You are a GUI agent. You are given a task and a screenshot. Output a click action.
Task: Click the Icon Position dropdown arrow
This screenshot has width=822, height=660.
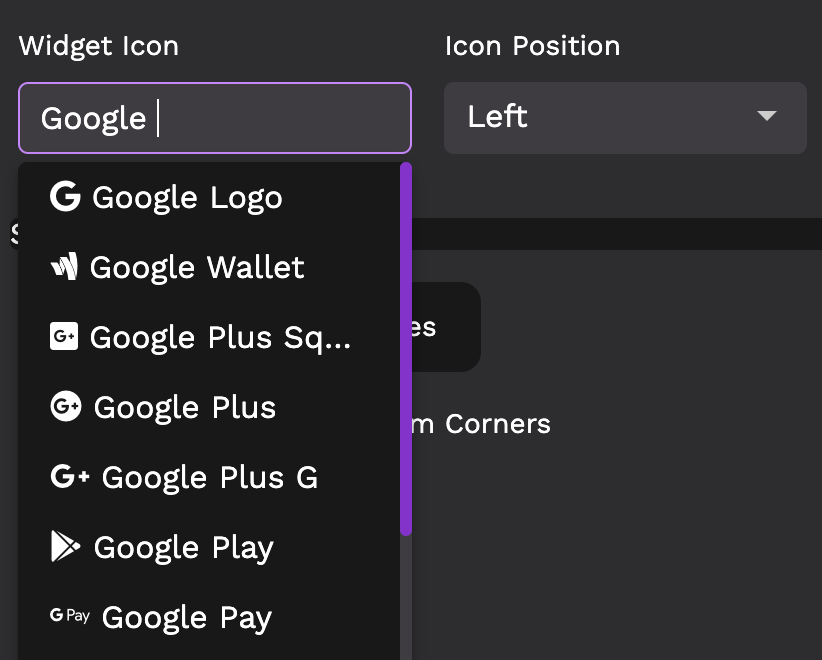(767, 117)
